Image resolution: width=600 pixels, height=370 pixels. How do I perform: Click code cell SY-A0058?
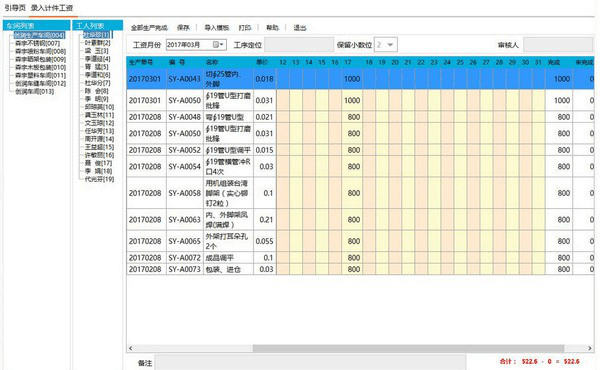[x=185, y=193]
